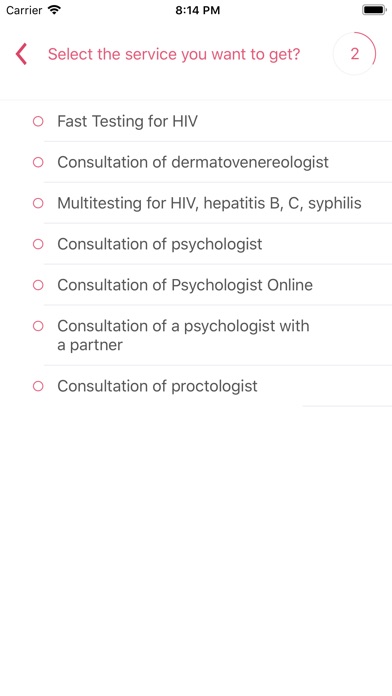
Task: Pick the Consultation of psychologist label
Action: [160, 244]
